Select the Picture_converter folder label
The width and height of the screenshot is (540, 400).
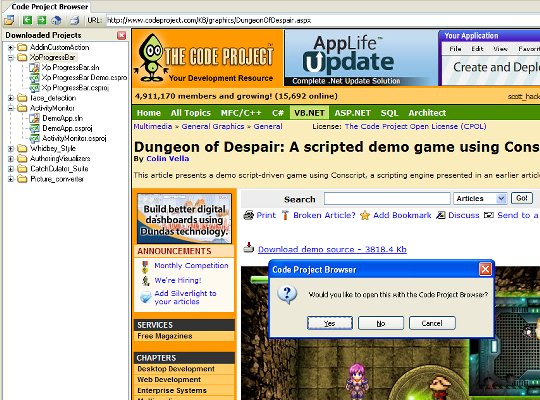tap(57, 179)
